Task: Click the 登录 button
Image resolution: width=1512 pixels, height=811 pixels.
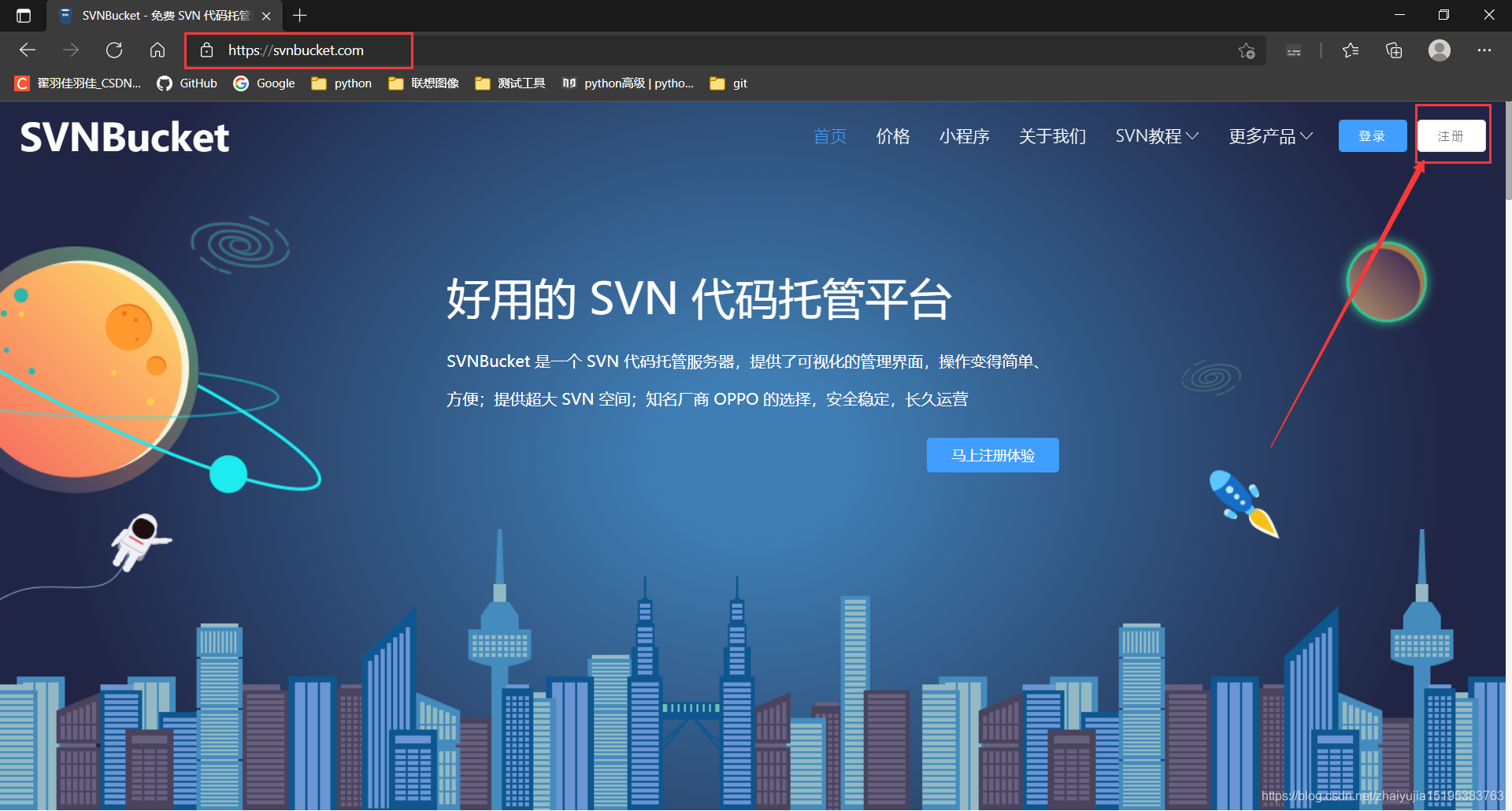Action: click(x=1372, y=135)
